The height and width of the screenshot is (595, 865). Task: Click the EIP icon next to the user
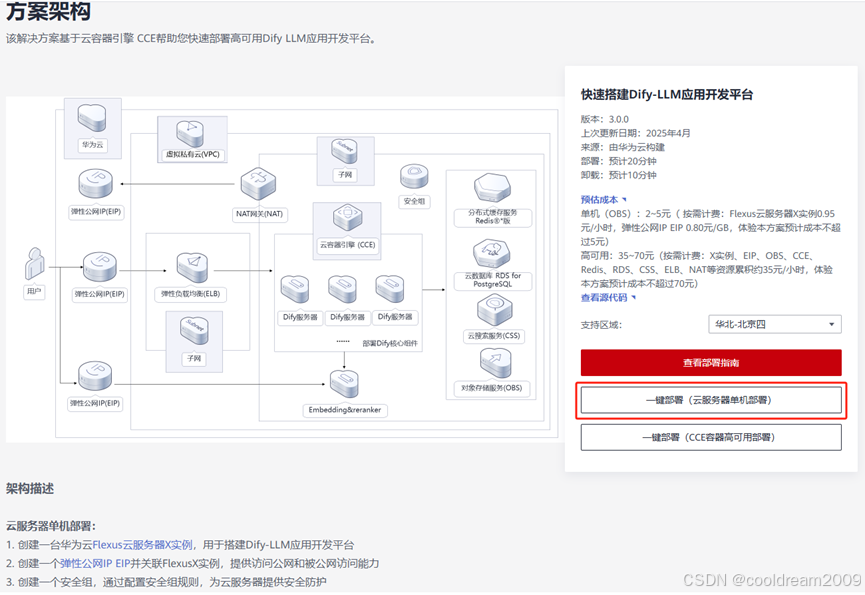(100, 267)
